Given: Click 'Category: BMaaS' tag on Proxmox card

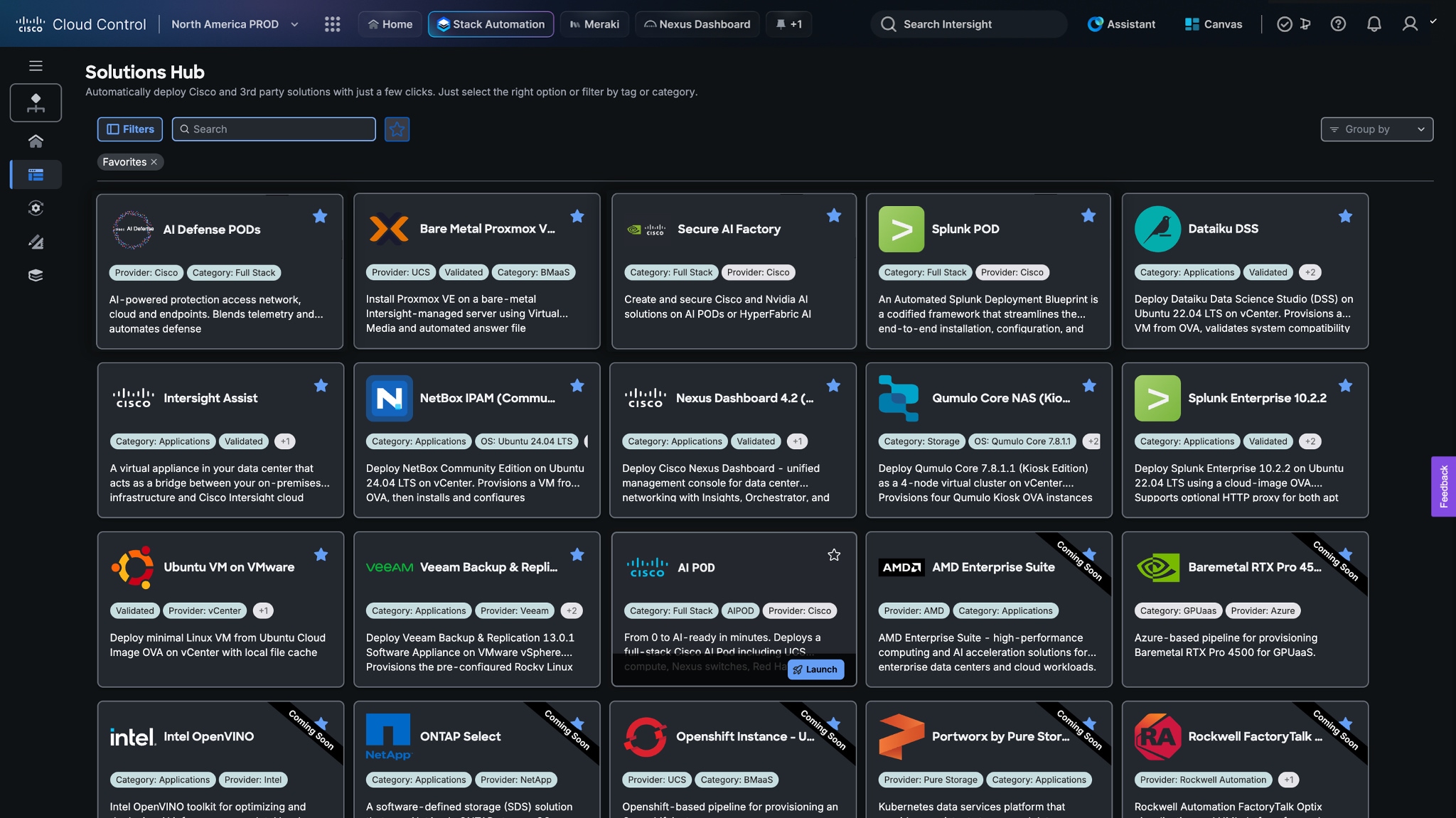Looking at the screenshot, I should click(533, 272).
